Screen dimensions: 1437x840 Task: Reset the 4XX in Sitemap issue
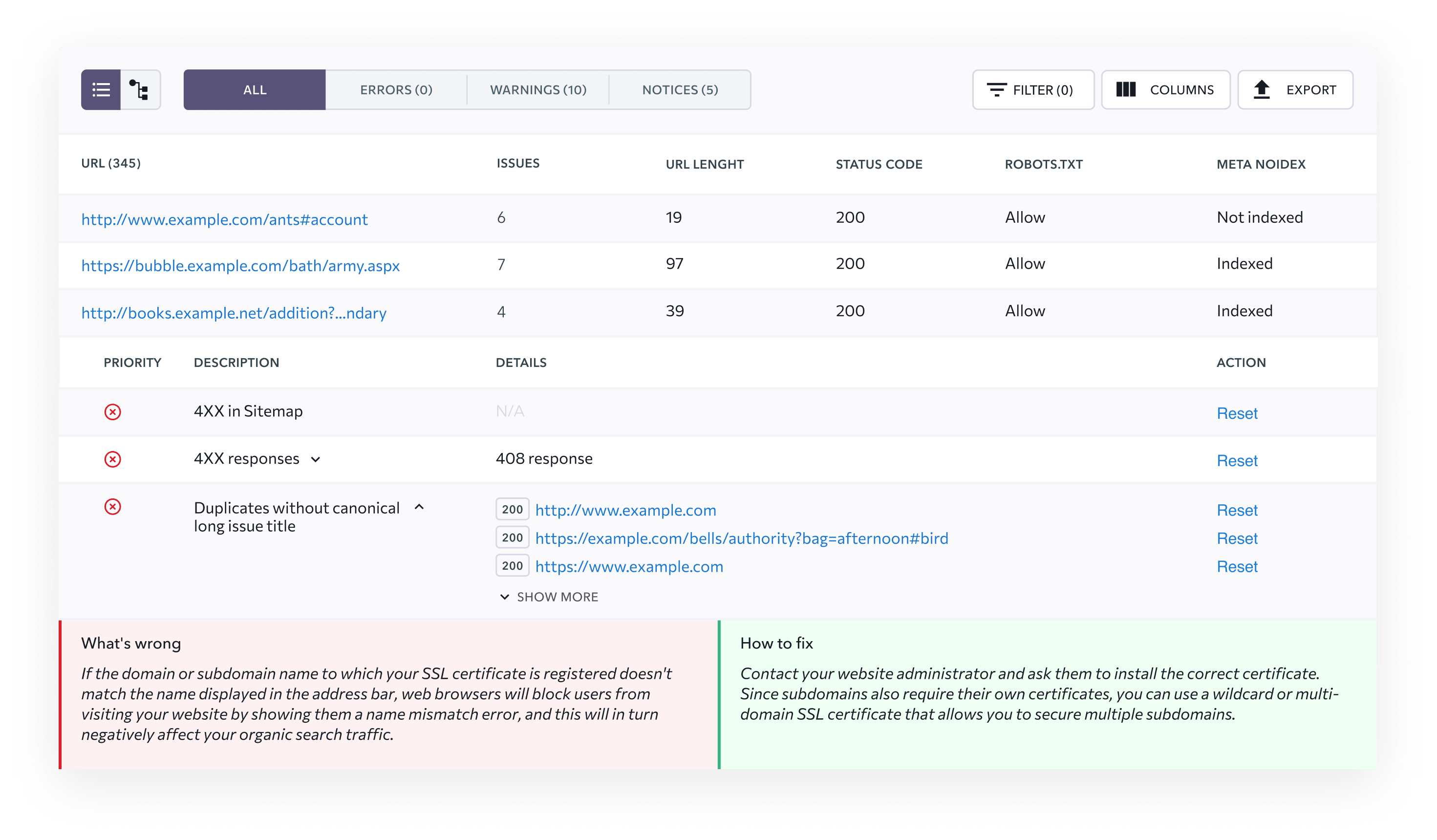[1237, 413]
